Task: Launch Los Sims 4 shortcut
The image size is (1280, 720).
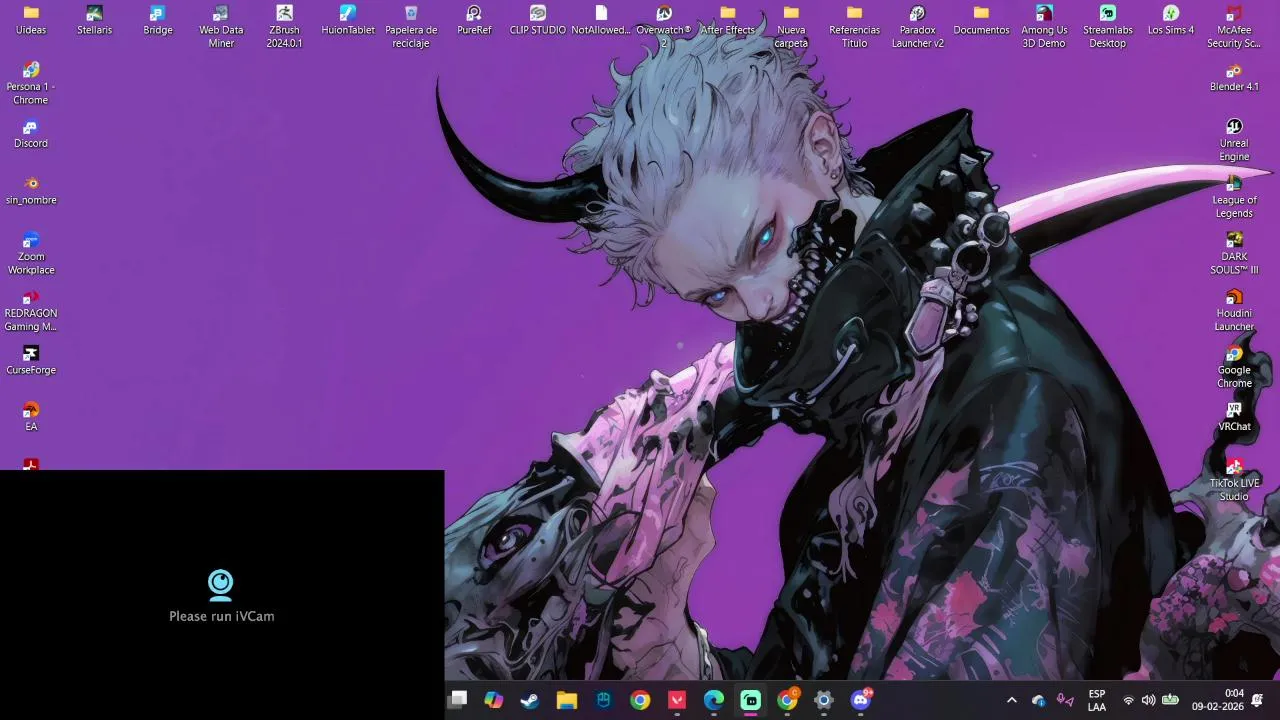Action: coord(1171,20)
